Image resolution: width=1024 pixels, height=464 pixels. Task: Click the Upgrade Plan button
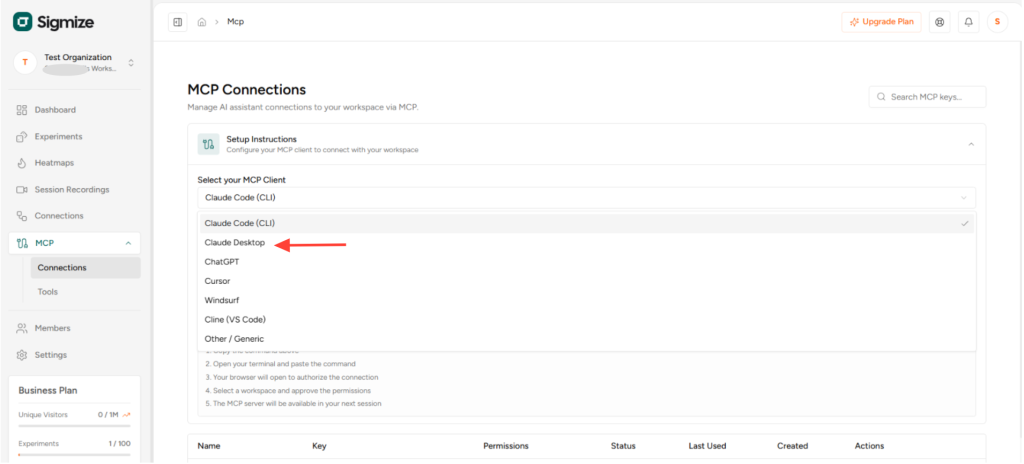tap(881, 22)
